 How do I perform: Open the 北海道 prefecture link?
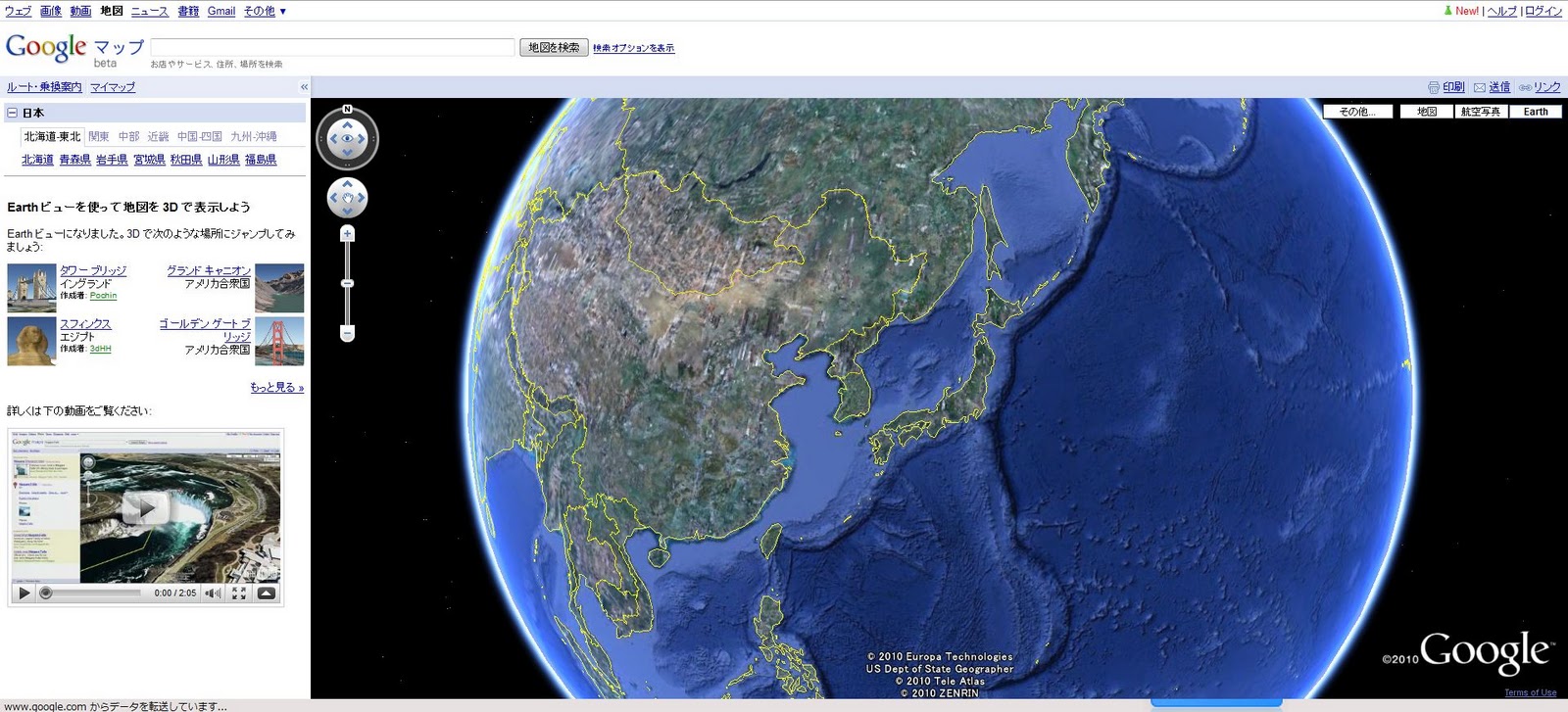37,160
